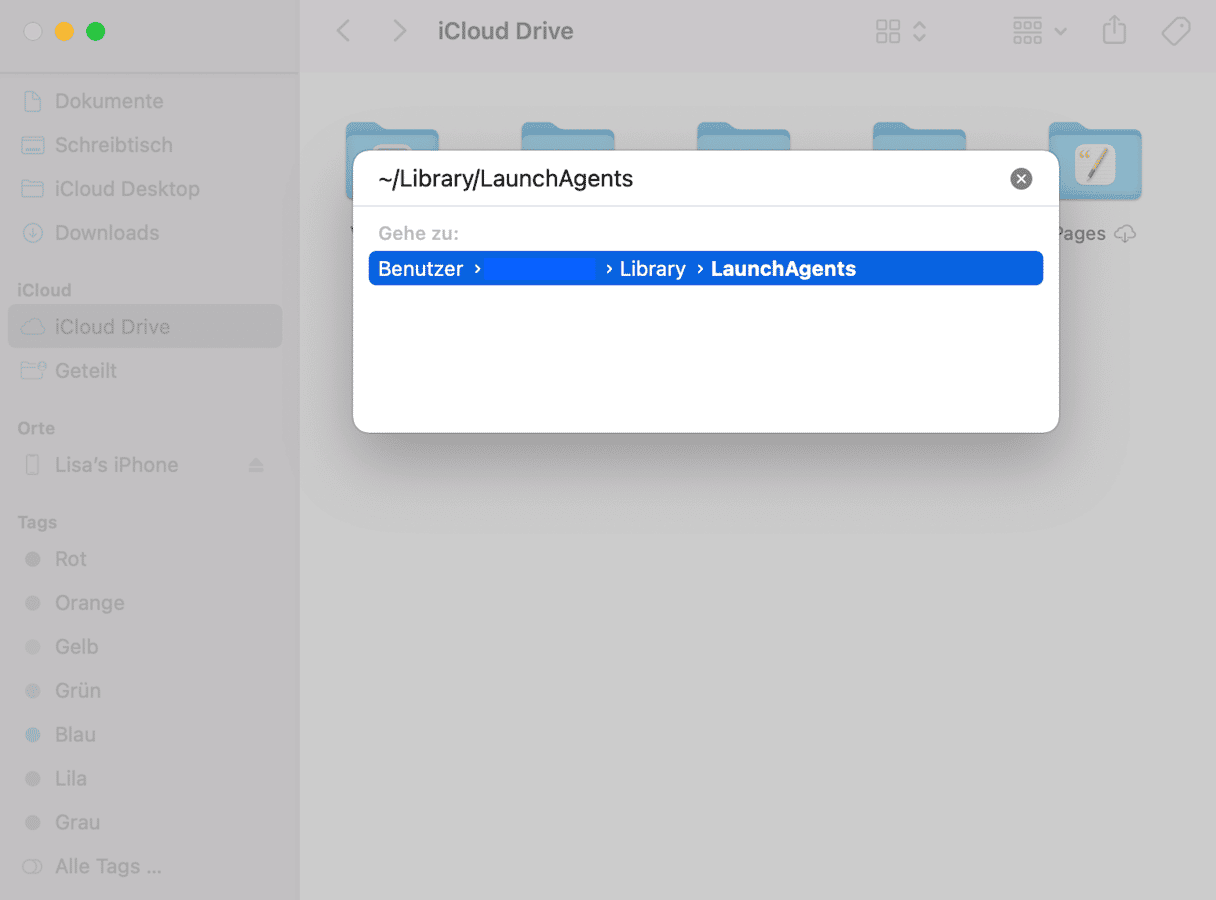Screen dimensions: 1216x900
Task: Click the Schreibtisch desktop icon
Action: click(33, 145)
